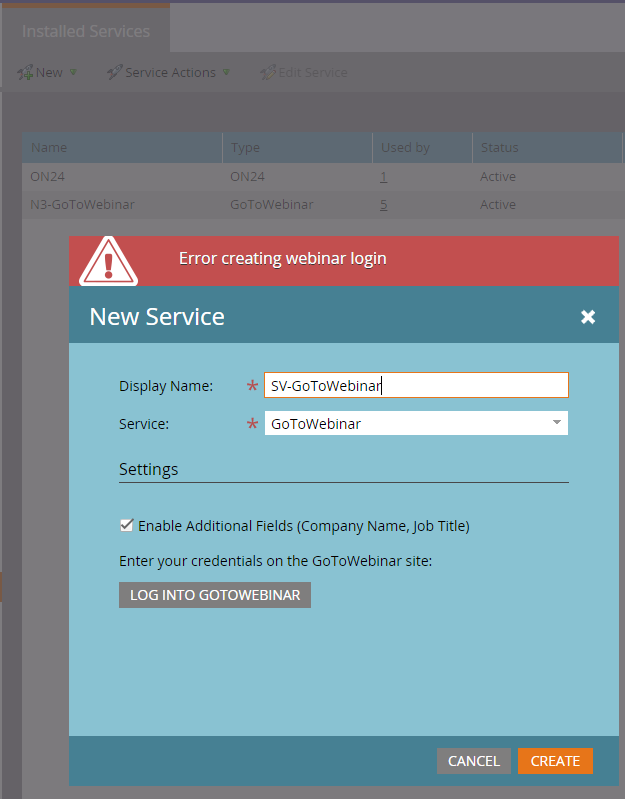Select the N3-GoToWebinar service row
The image size is (625, 799).
tap(82, 205)
